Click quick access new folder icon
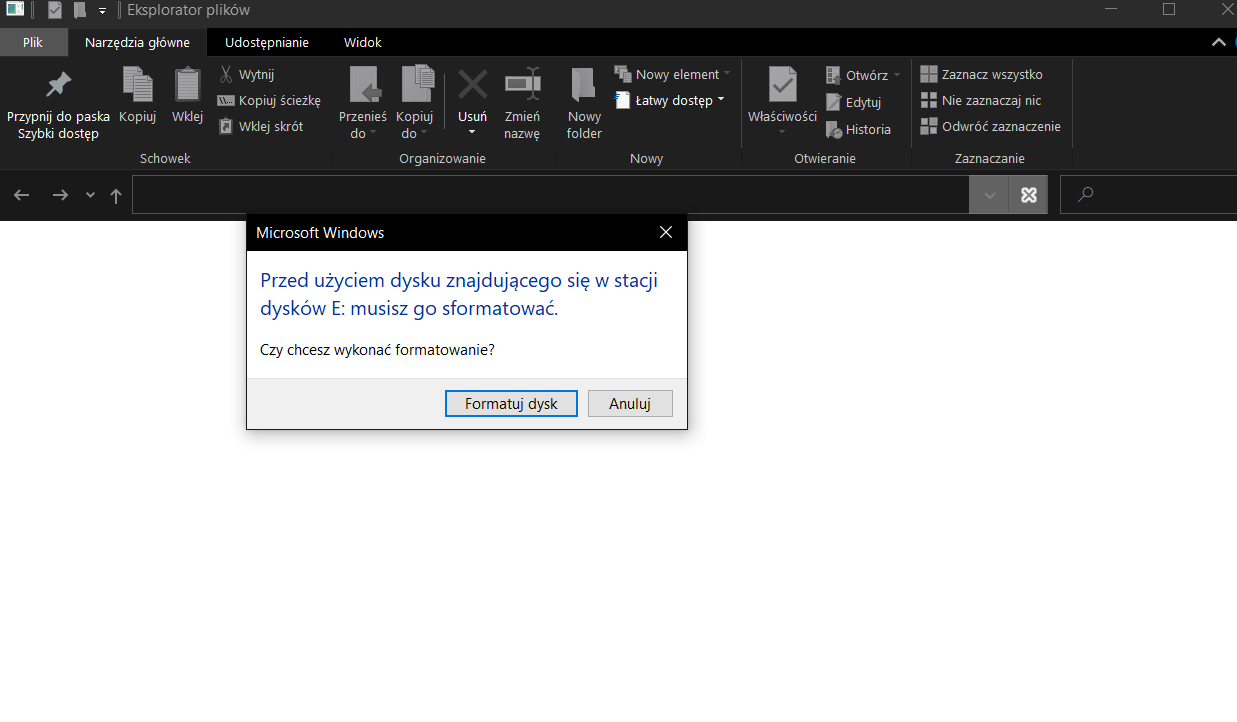Viewport: 1237px width, 722px height. (x=80, y=10)
